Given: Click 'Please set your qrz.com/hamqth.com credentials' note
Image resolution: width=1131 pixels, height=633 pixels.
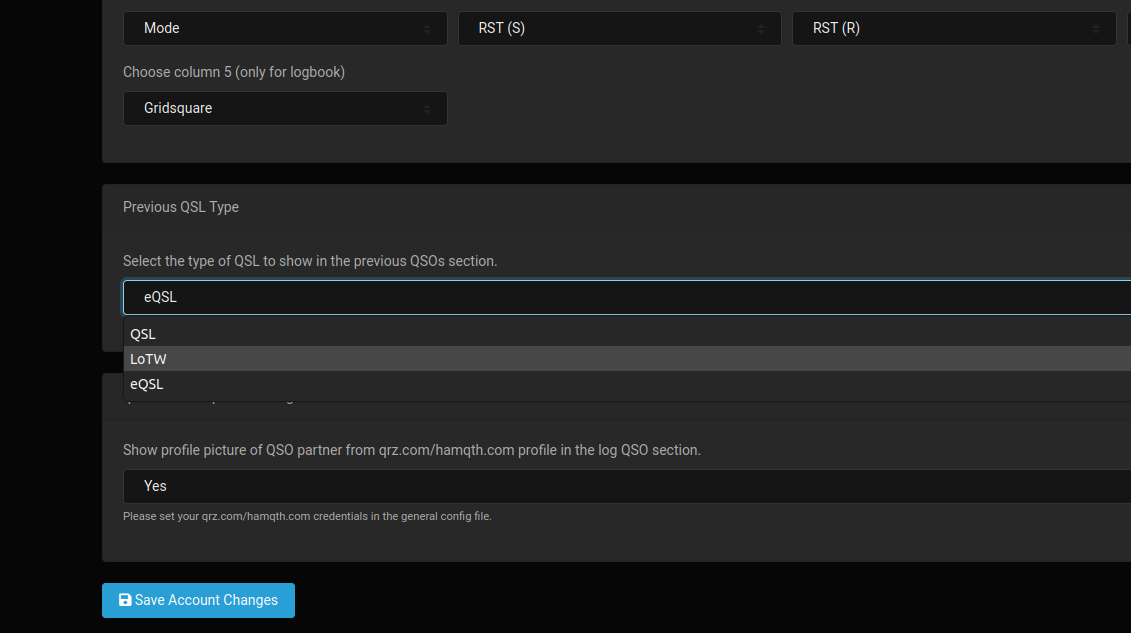Looking at the screenshot, I should (307, 516).
